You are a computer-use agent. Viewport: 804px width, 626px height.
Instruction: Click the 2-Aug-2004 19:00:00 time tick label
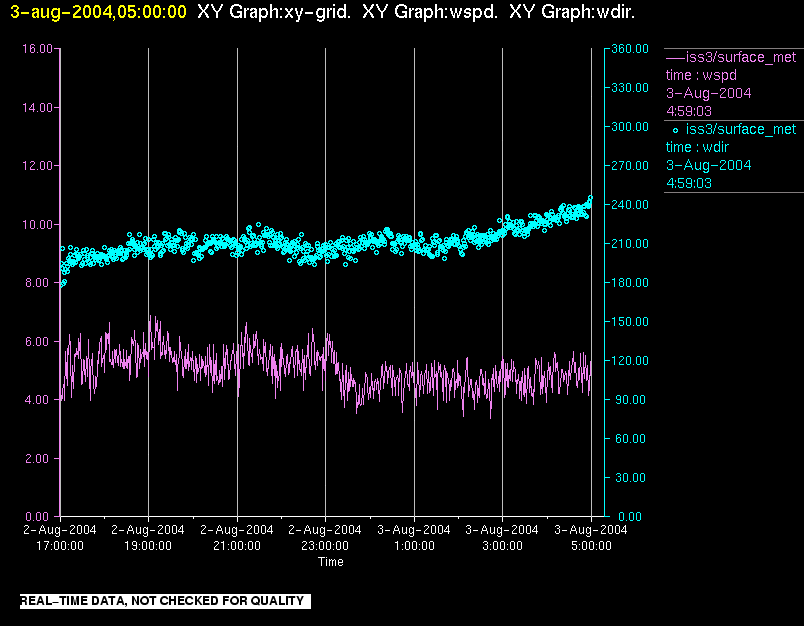pyautogui.click(x=148, y=538)
